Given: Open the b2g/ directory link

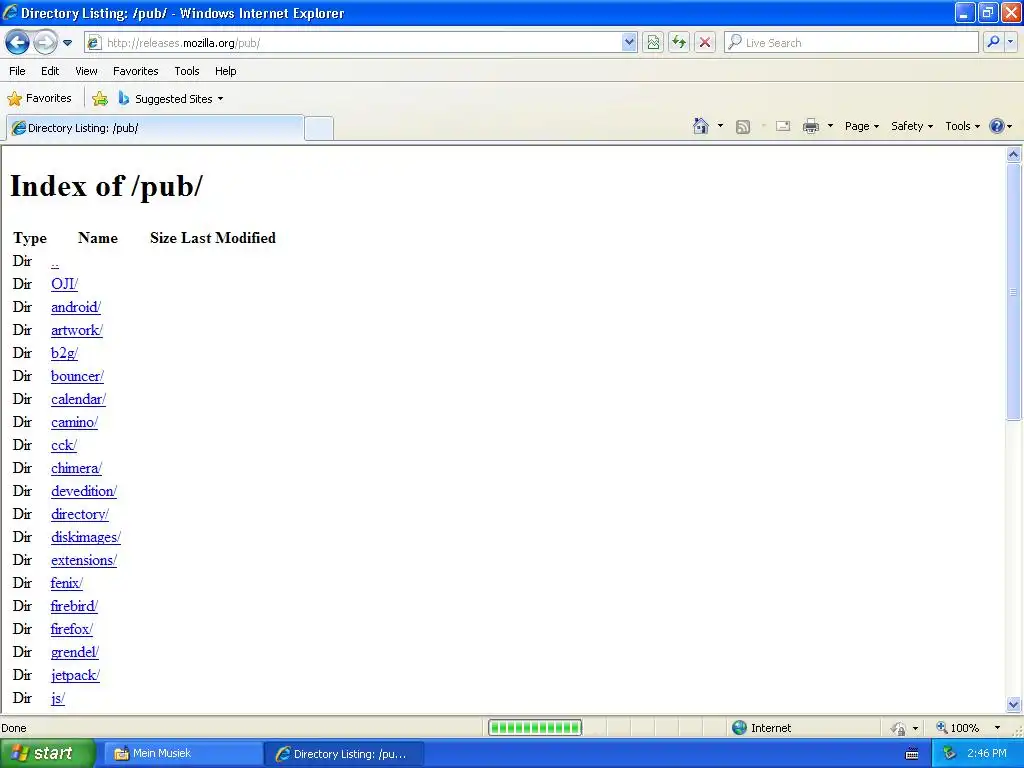Looking at the screenshot, I should [x=65, y=353].
